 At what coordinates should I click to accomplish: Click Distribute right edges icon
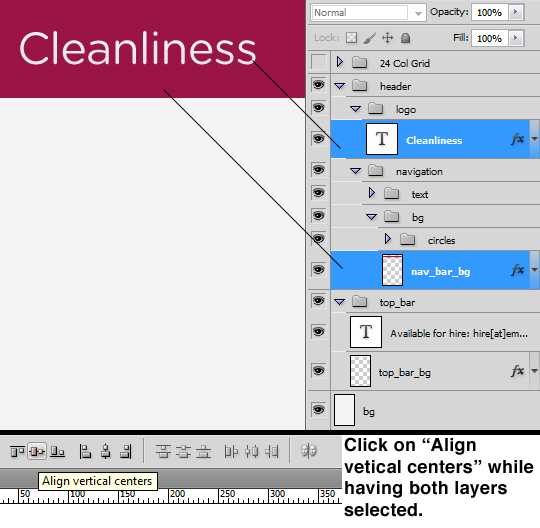coord(272,451)
